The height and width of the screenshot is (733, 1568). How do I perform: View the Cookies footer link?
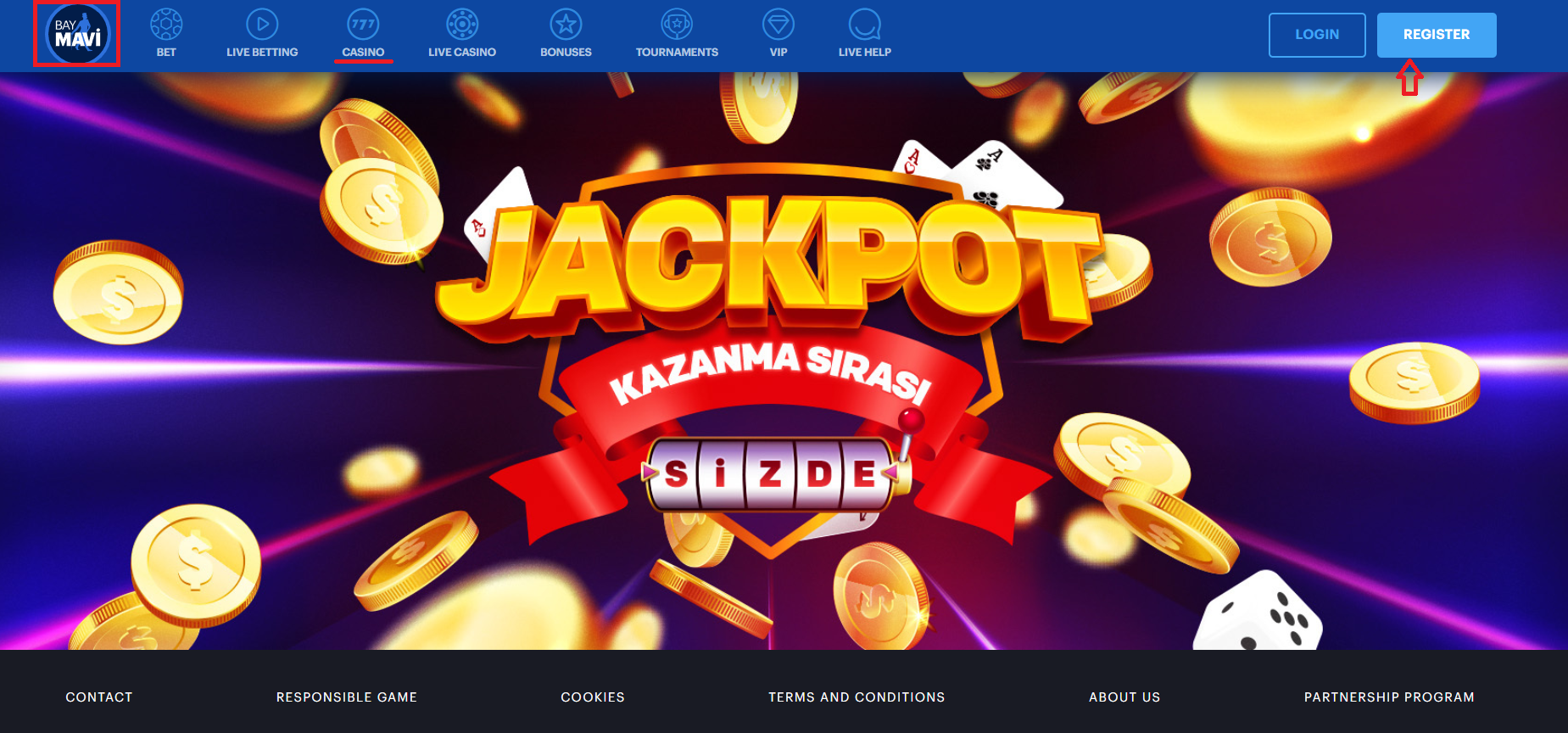click(593, 697)
